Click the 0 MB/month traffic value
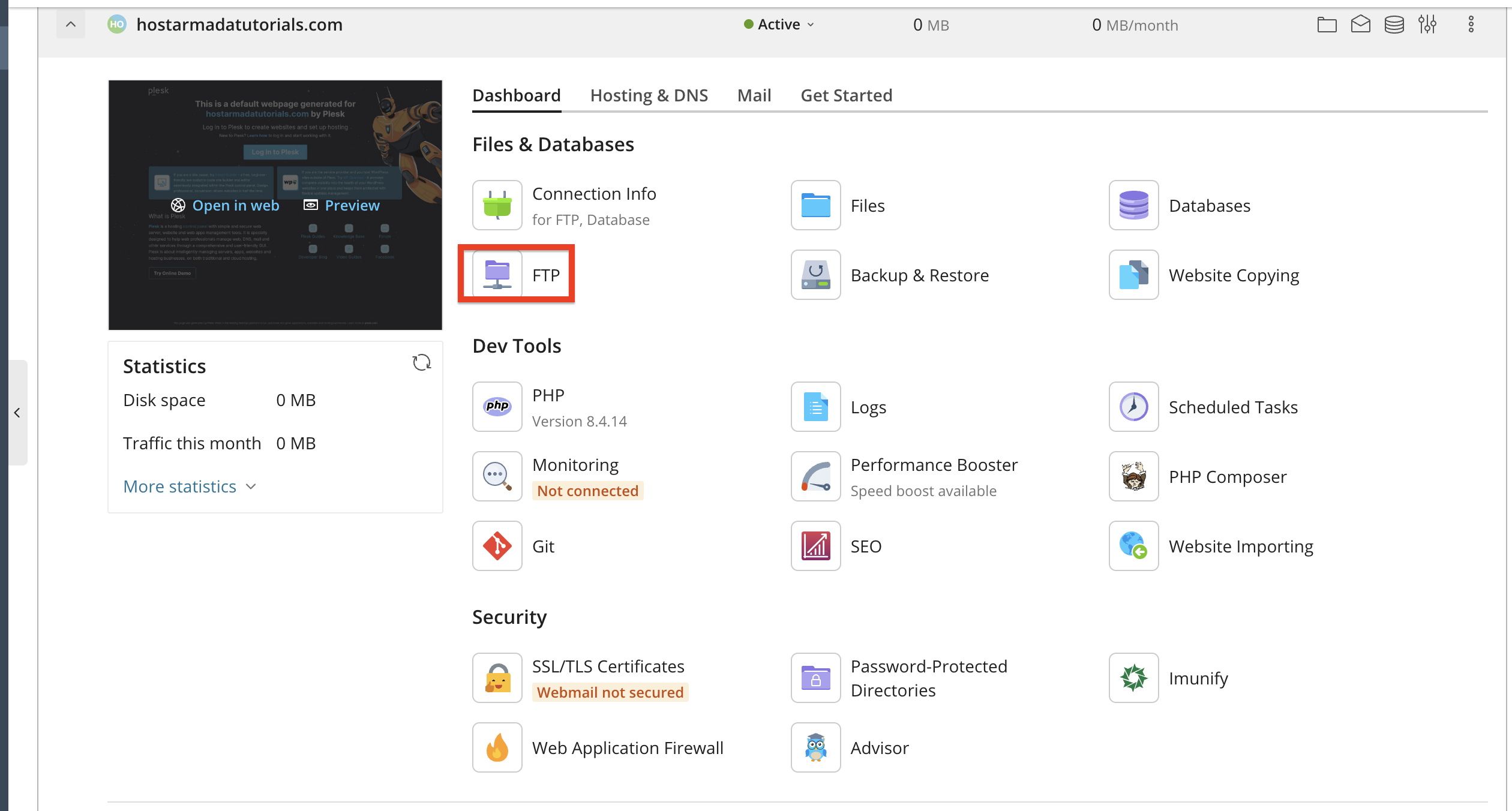 [1135, 25]
